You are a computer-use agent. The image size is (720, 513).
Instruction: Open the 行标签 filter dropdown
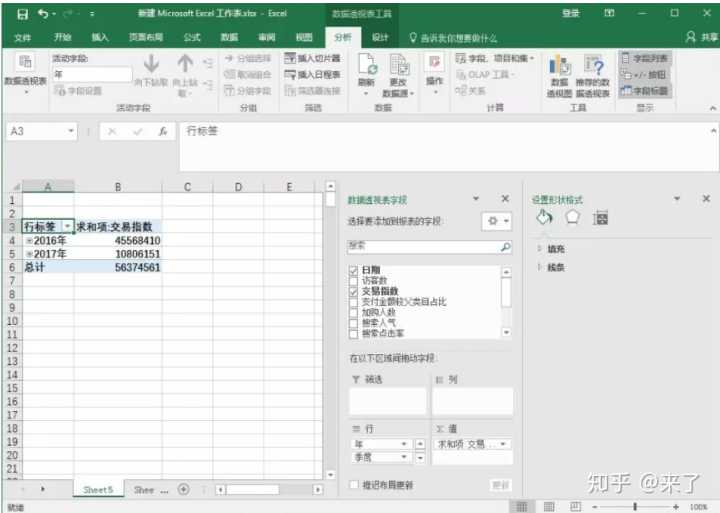pos(67,227)
